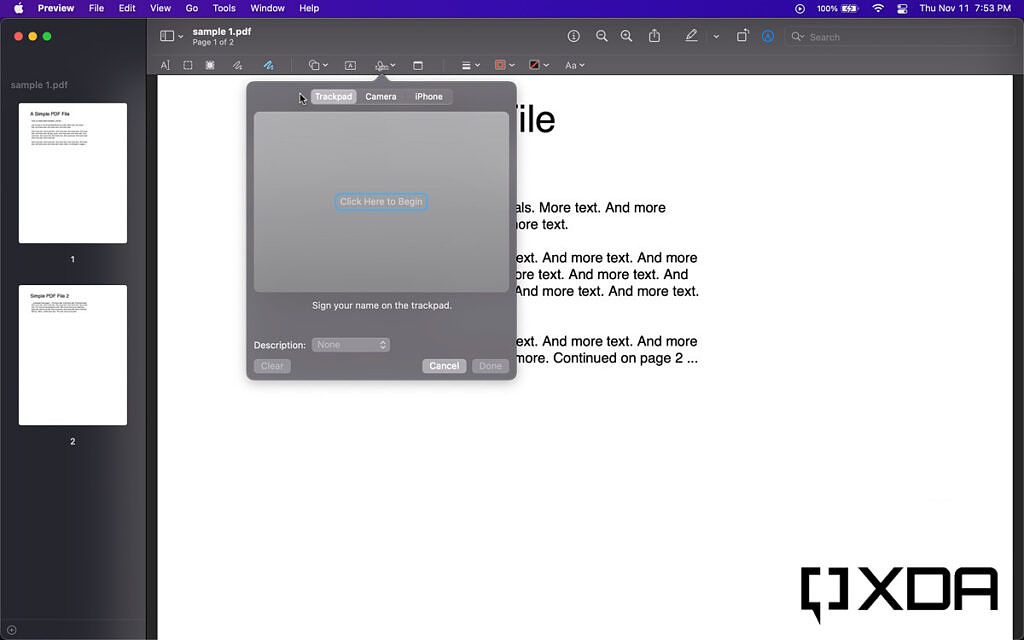Select the Rectangular Selection tool
Image resolution: width=1024 pixels, height=640 pixels.
188,65
